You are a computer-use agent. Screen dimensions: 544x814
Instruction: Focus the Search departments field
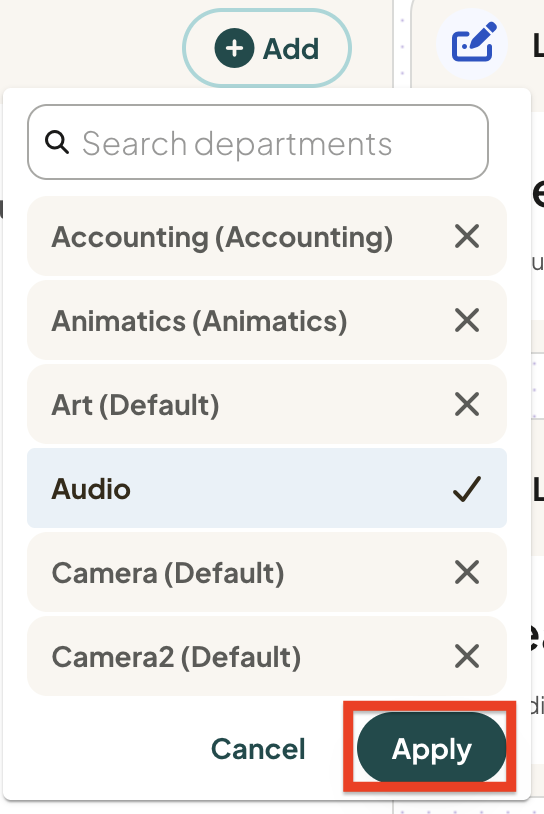point(258,142)
